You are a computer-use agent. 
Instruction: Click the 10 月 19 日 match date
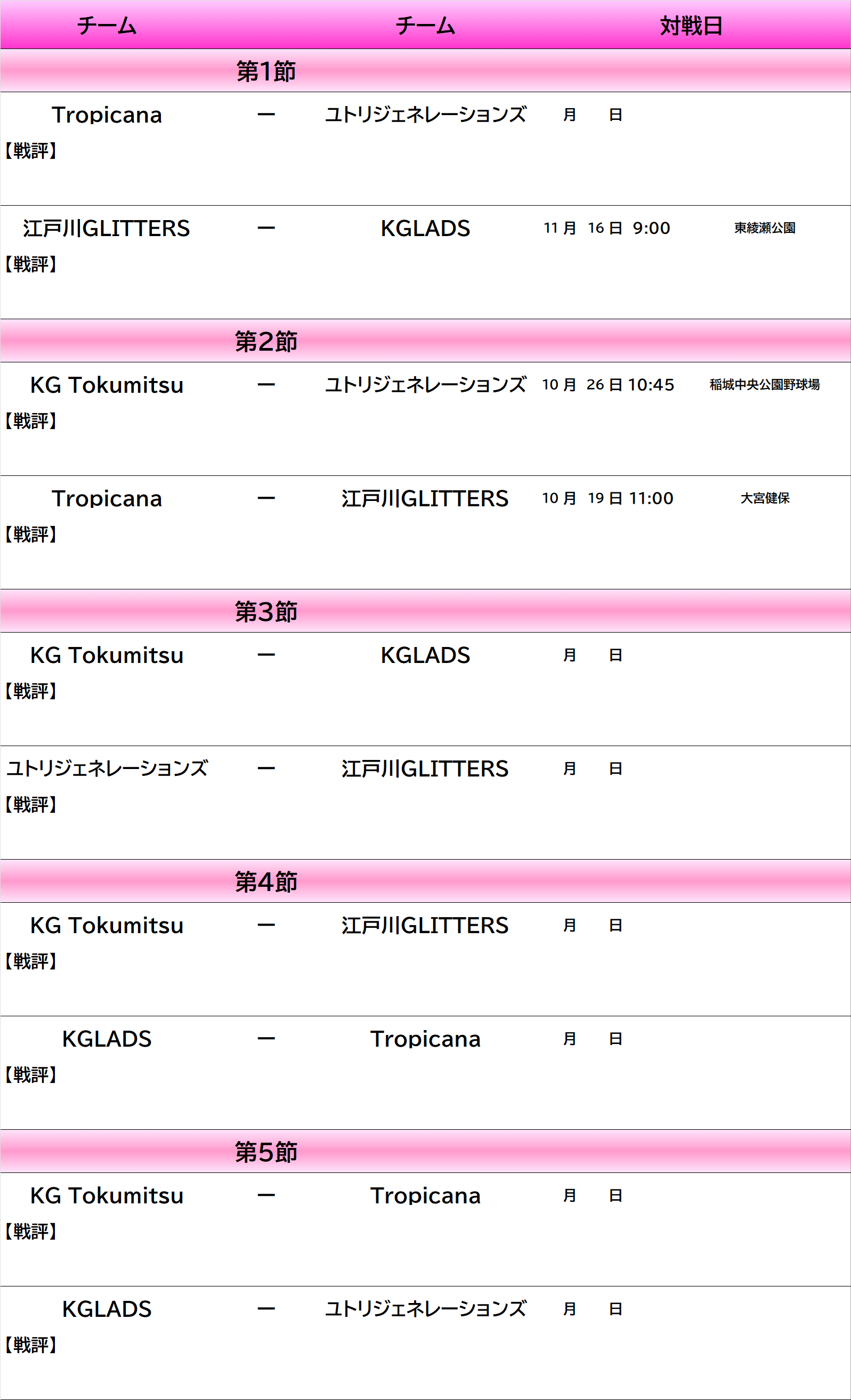[582, 499]
